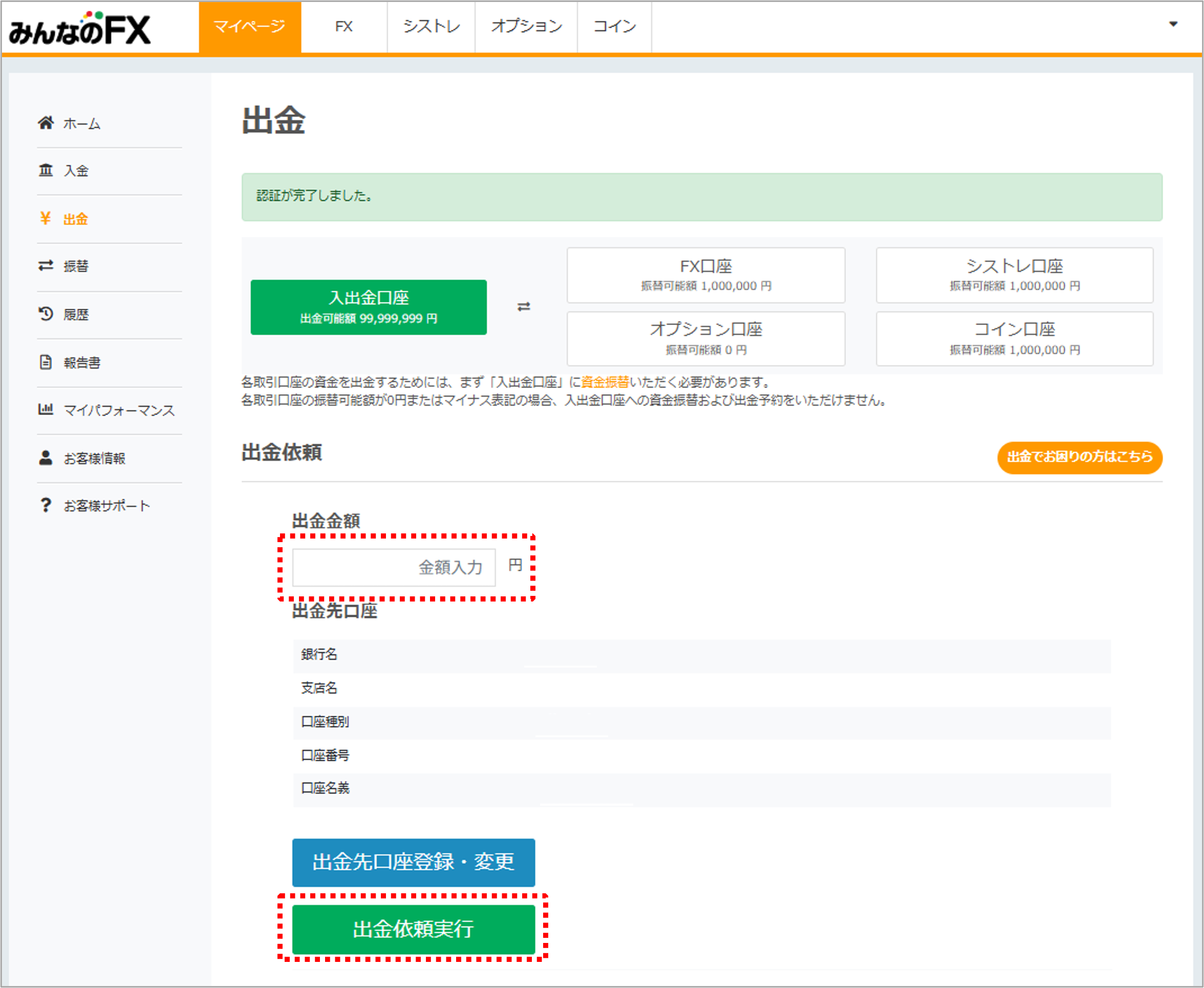This screenshot has width=1204, height=988.
Task: Click the yen icon beside 出金
Action: [46, 219]
